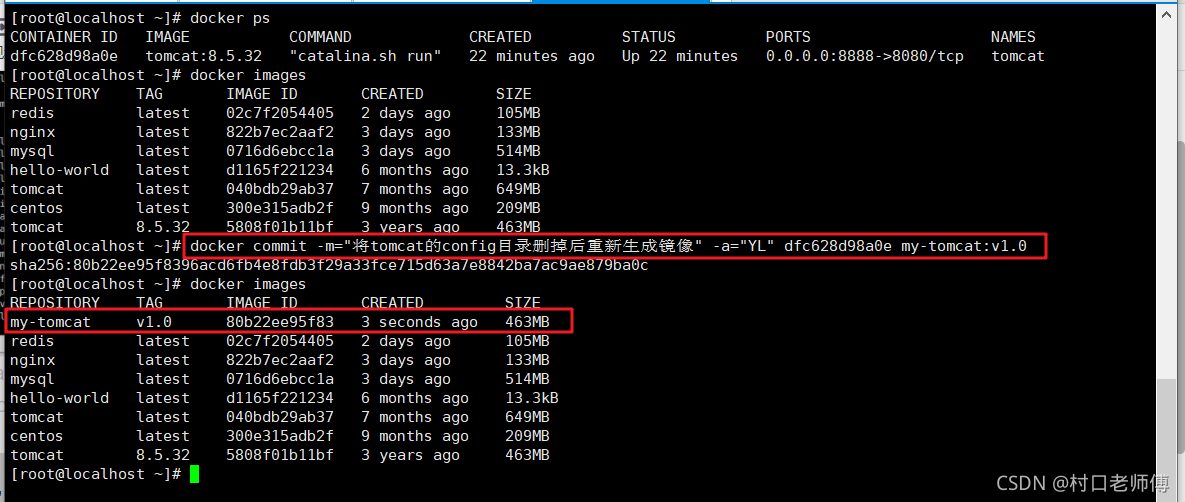Click container ID dfc628d98a0e in docker ps row
1185x502 pixels.
pos(63,56)
